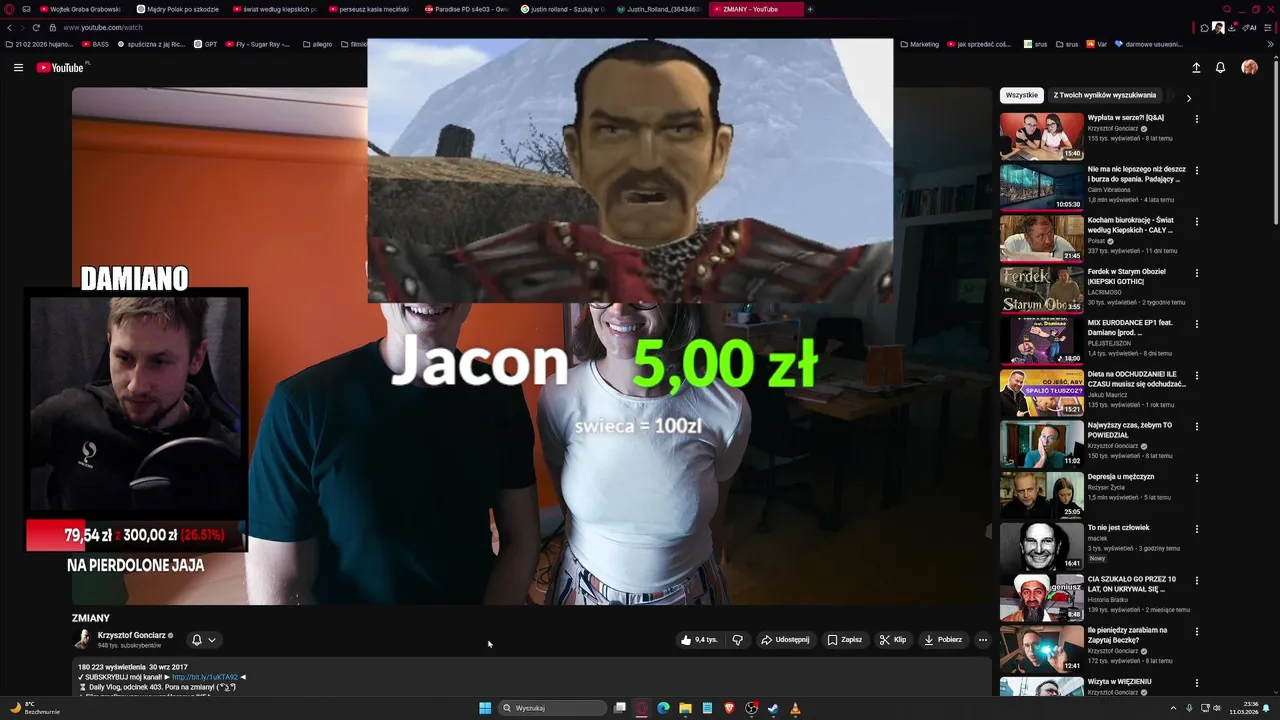Open VLC media player on taskbar
This screenshot has width=1280, height=720.
coord(795,708)
